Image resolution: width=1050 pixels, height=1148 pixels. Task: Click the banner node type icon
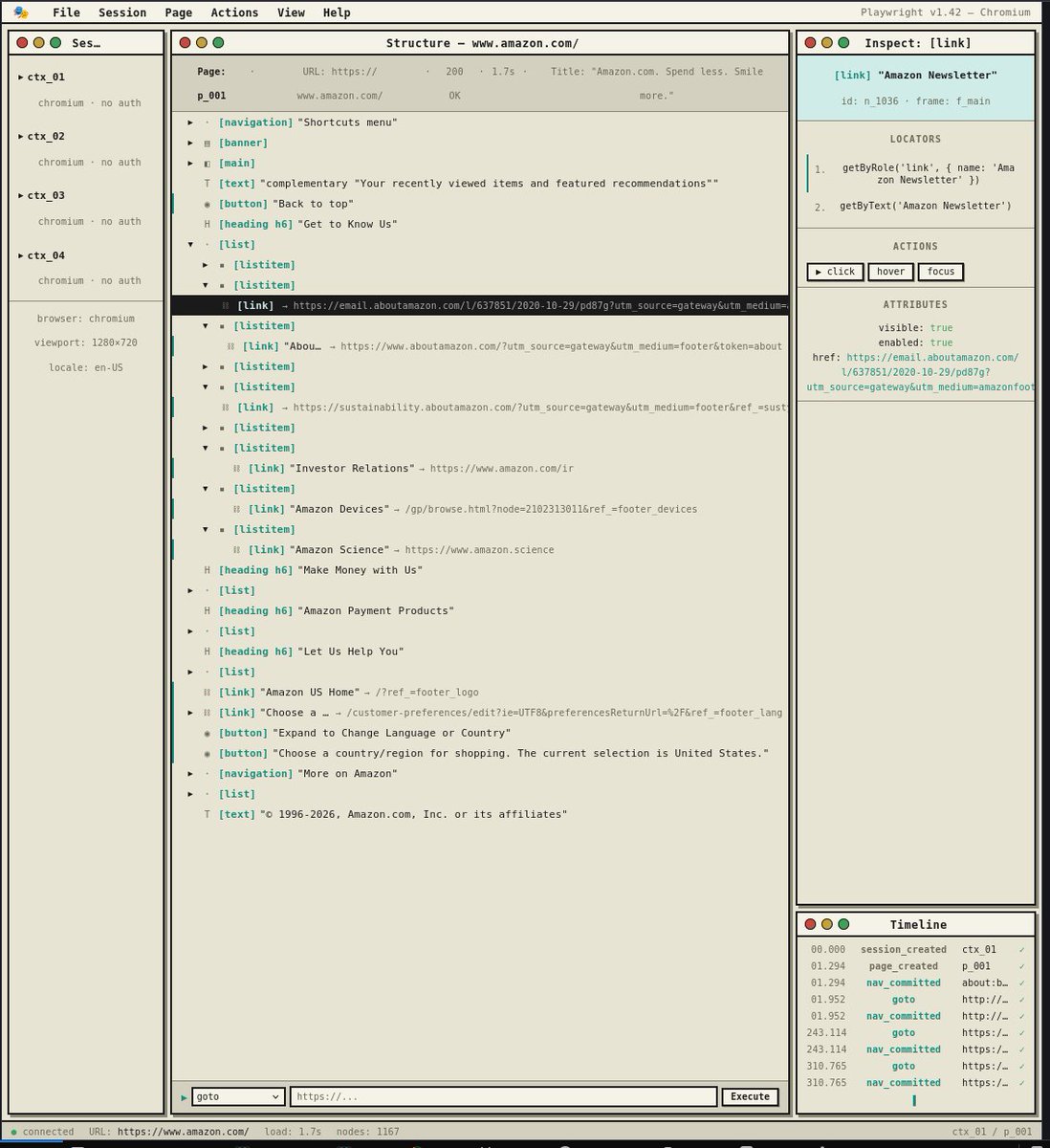click(207, 143)
